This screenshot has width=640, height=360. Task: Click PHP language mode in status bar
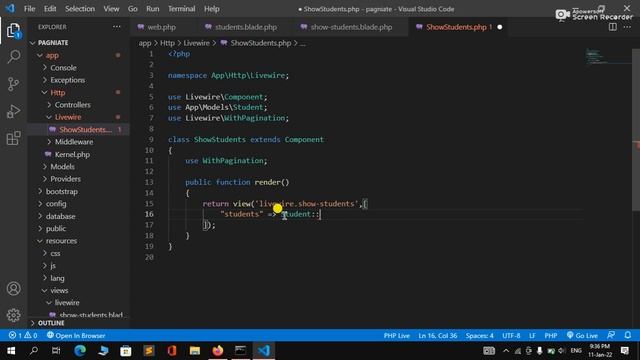pyautogui.click(x=551, y=336)
